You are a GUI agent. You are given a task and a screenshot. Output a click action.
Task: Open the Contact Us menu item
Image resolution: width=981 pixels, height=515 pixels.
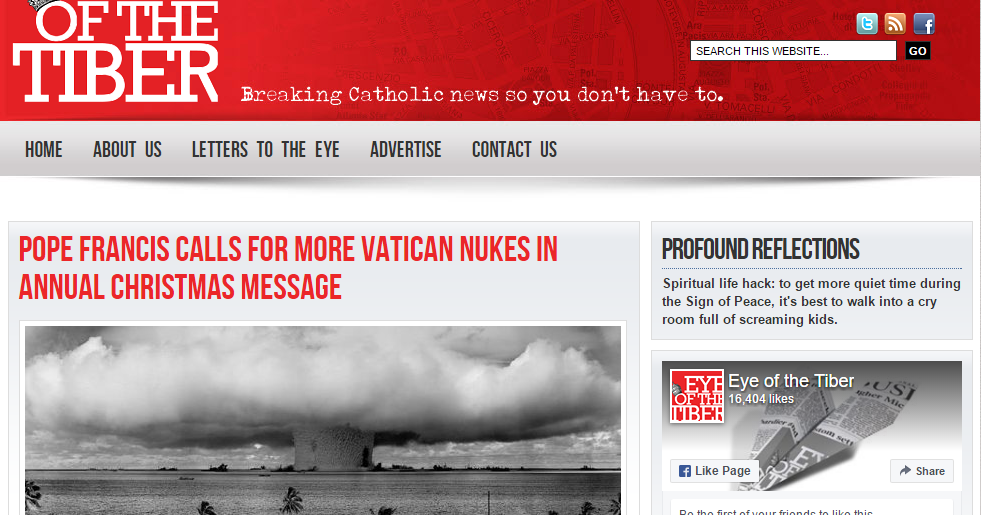(514, 150)
